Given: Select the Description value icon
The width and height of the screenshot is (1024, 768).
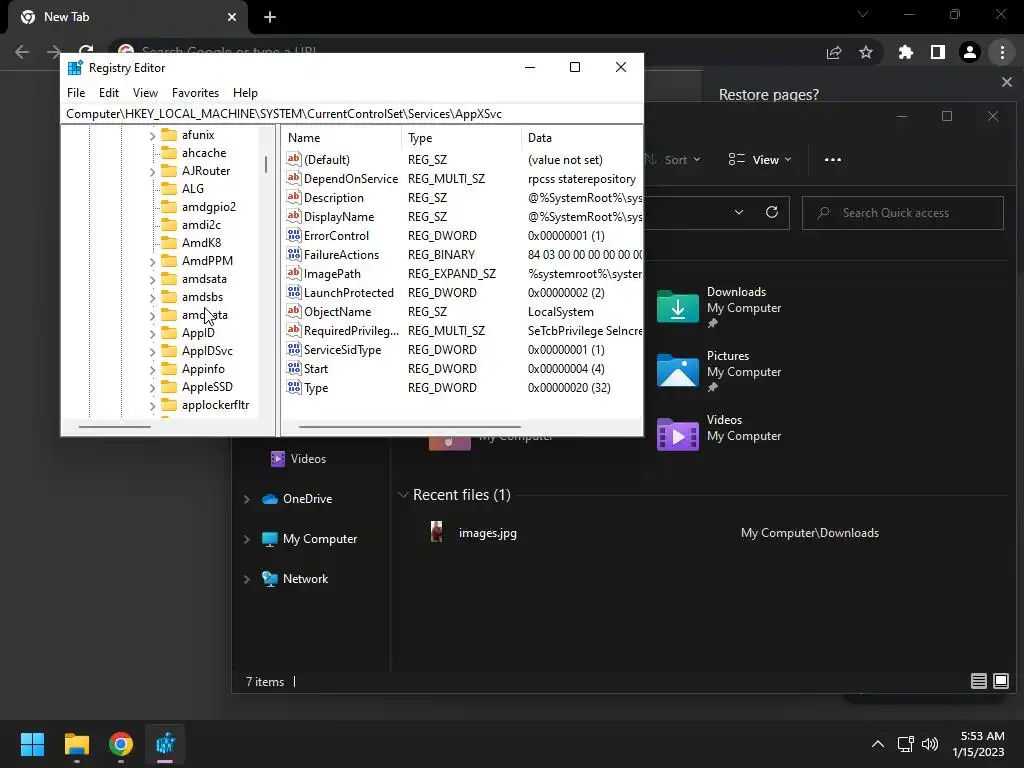Looking at the screenshot, I should click(294, 197).
